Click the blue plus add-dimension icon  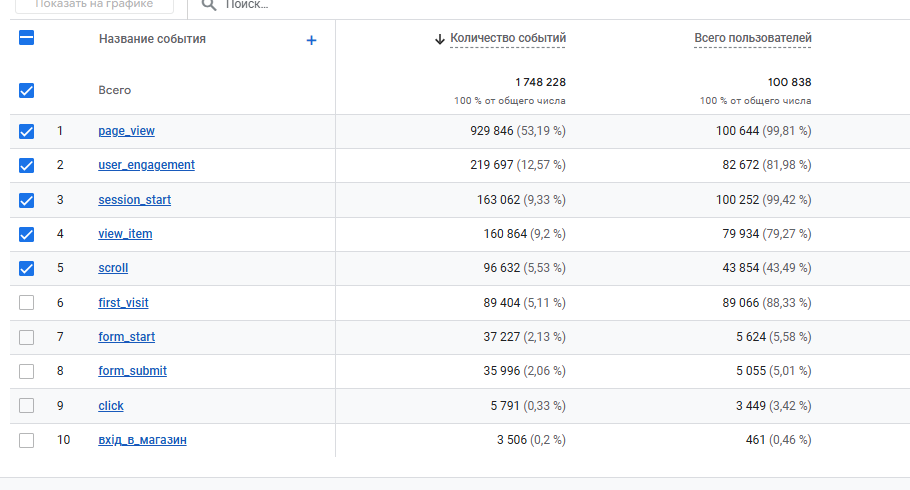(311, 40)
